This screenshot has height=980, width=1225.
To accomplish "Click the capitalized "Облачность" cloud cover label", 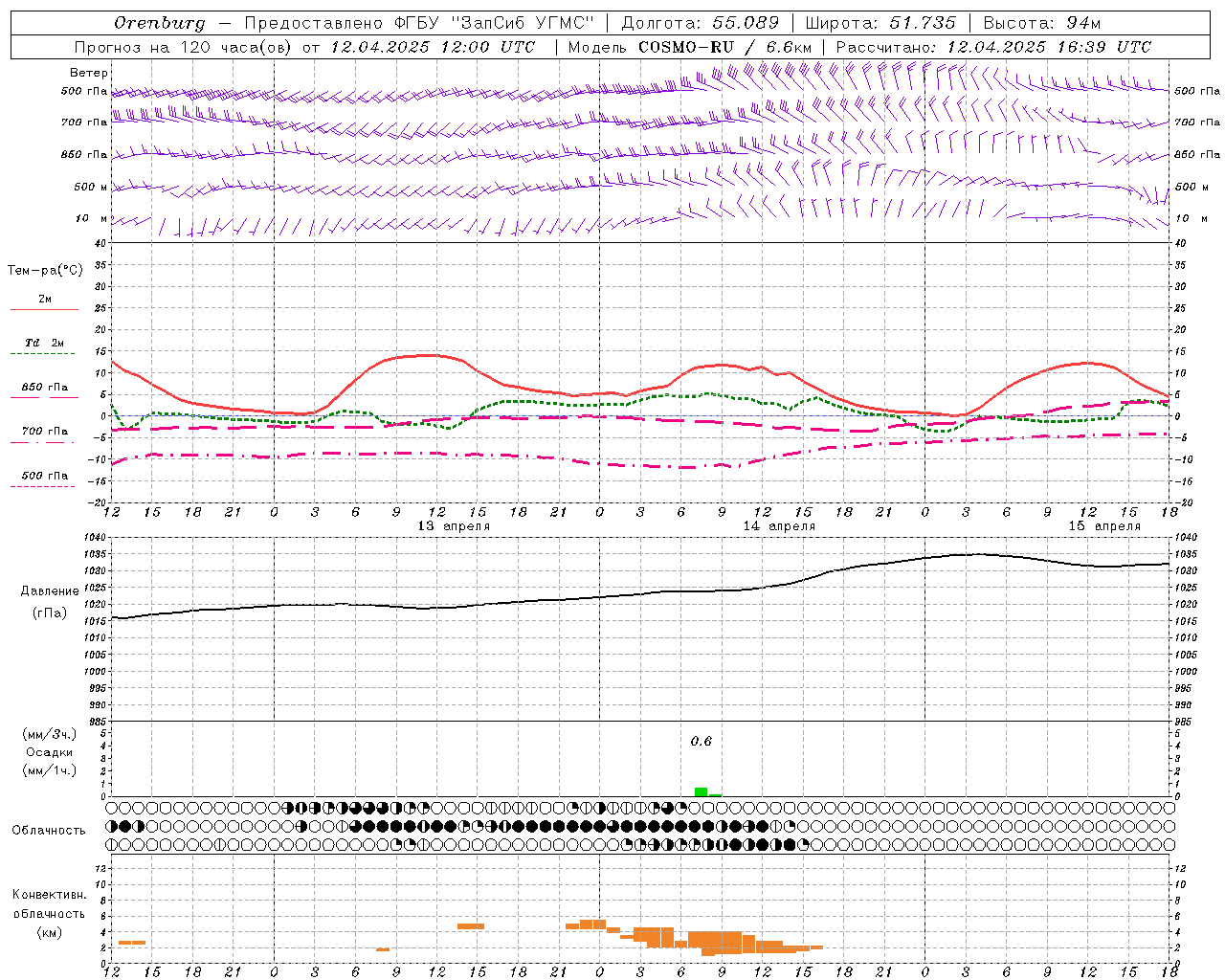I will coord(49,831).
